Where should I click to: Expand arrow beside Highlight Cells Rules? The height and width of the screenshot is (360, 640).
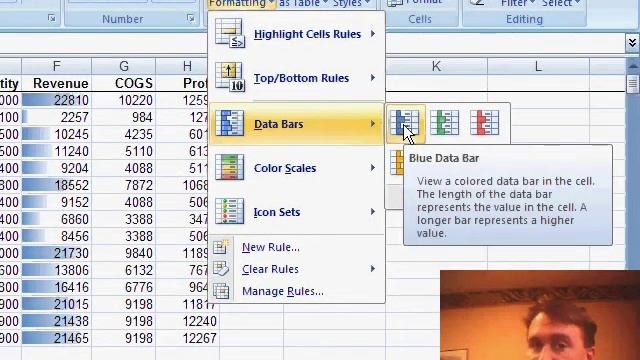373,34
